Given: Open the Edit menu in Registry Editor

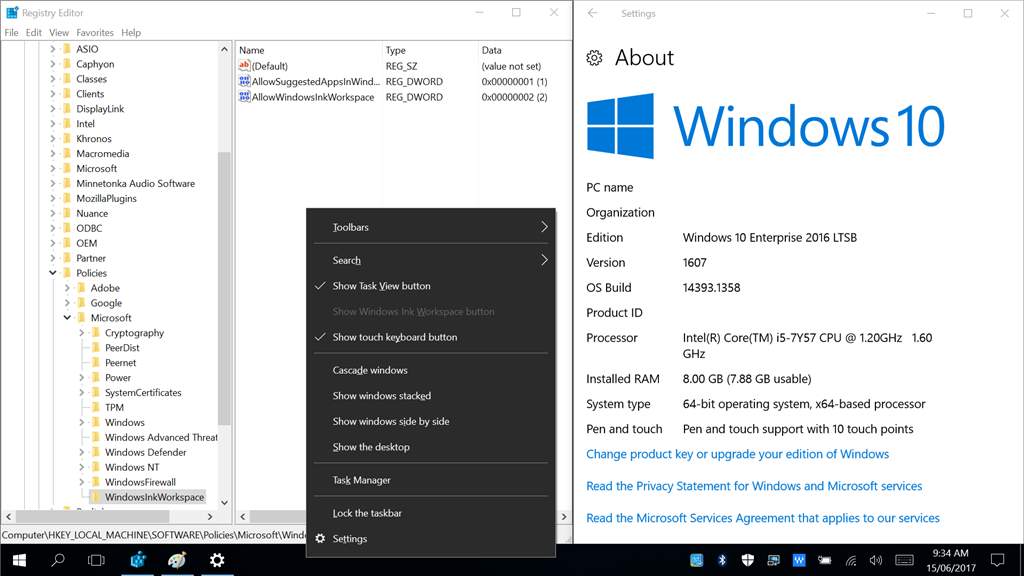Looking at the screenshot, I should 34,33.
